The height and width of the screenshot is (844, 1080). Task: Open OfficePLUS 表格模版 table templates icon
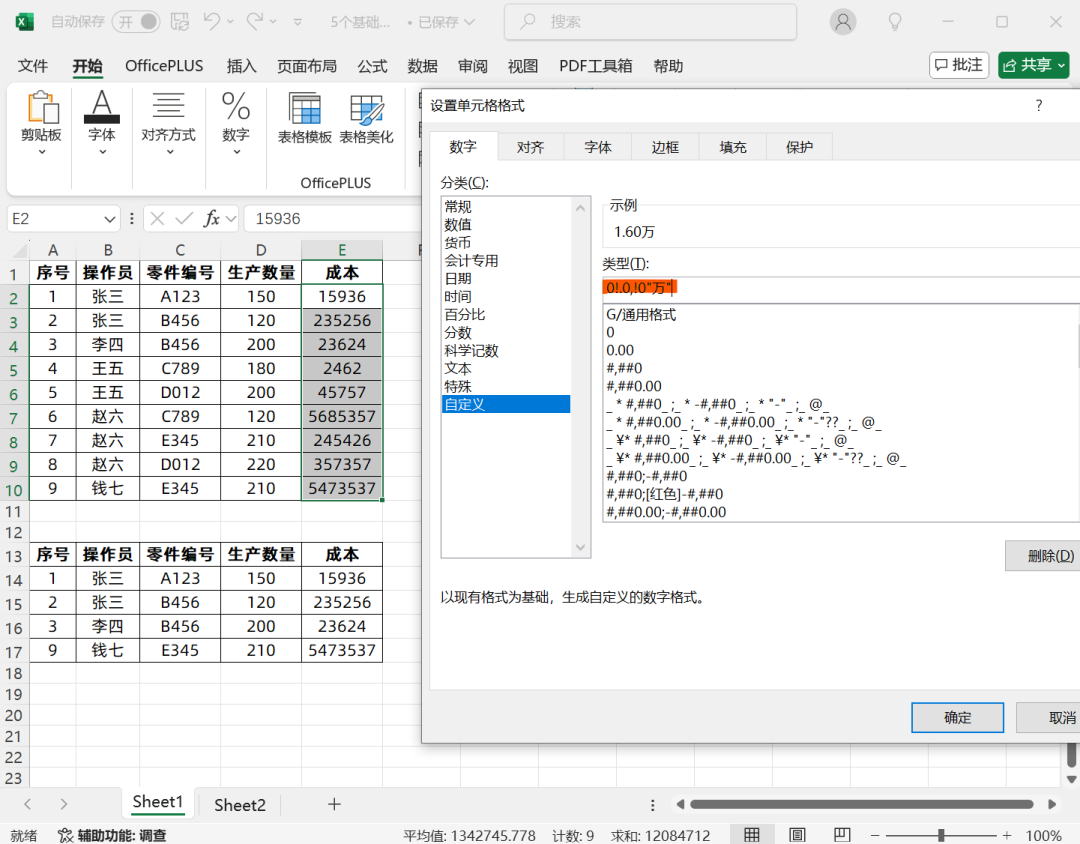point(303,115)
